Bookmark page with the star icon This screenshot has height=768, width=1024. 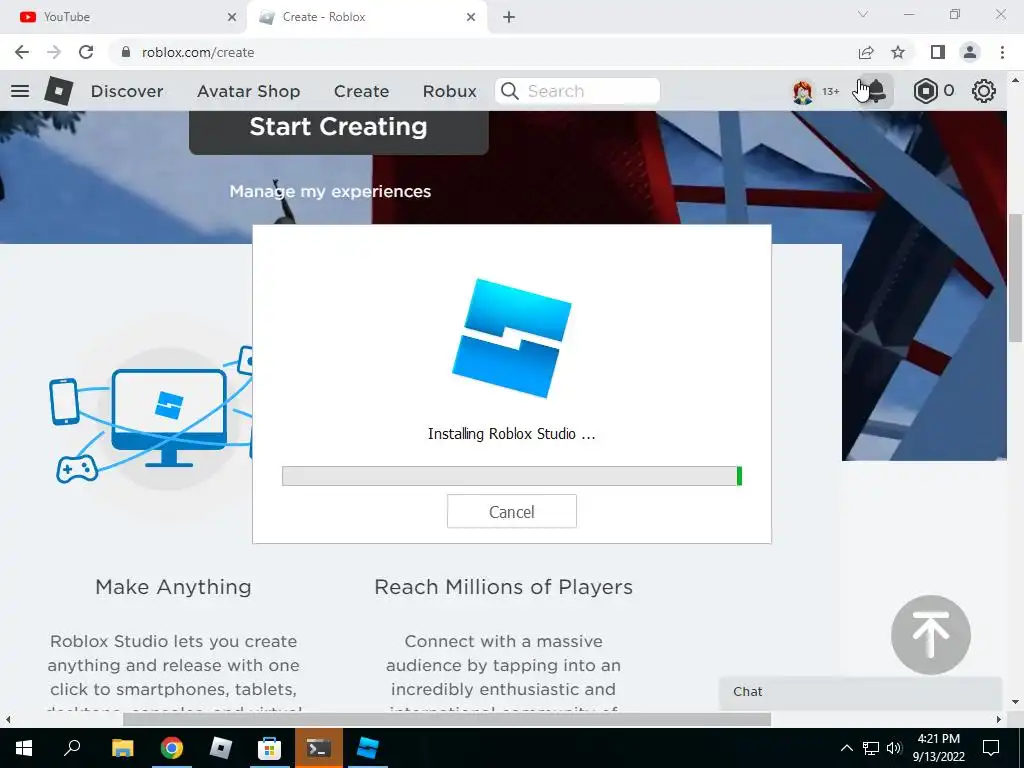899,52
